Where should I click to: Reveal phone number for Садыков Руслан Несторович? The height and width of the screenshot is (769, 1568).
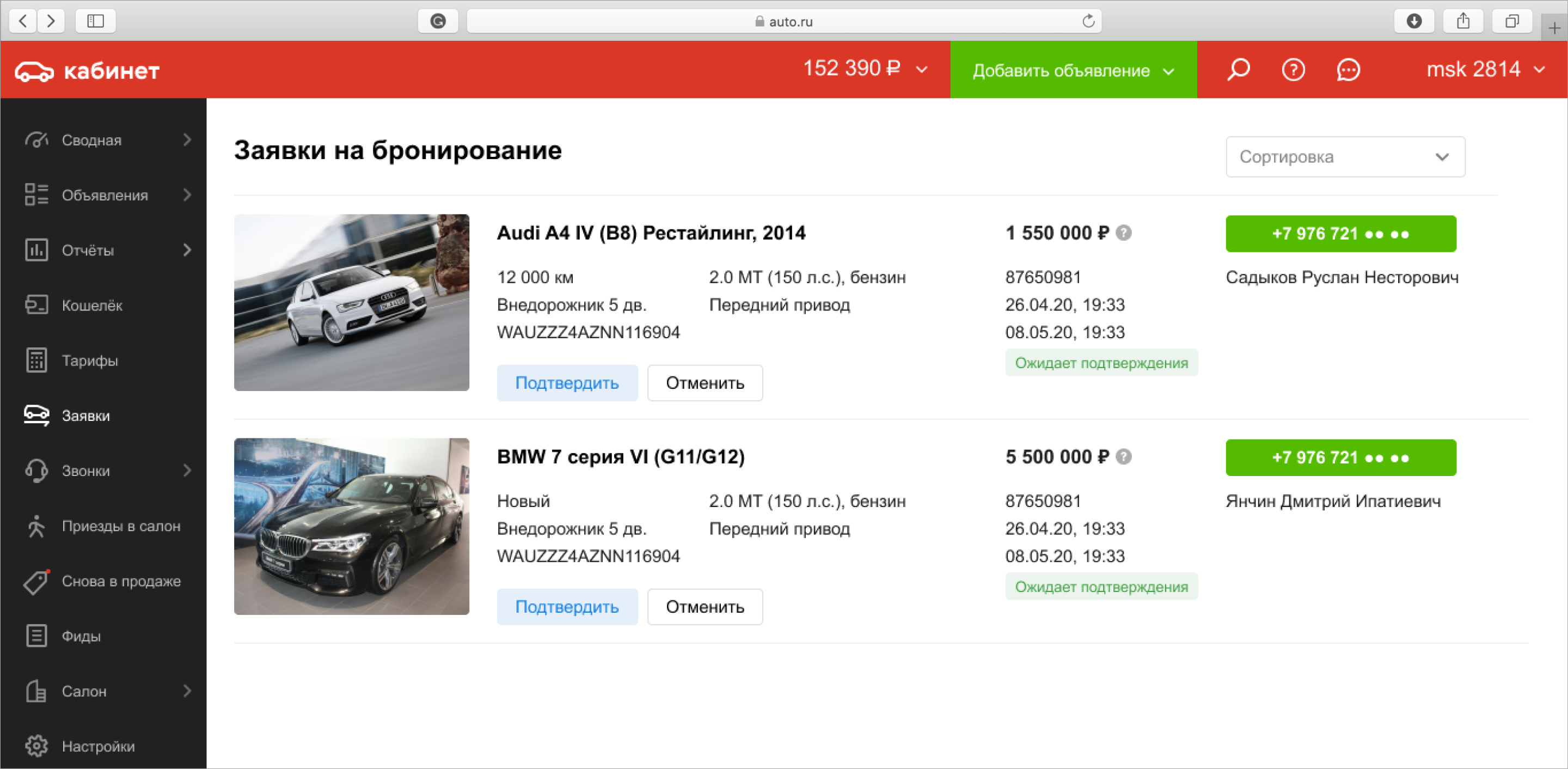[1341, 234]
